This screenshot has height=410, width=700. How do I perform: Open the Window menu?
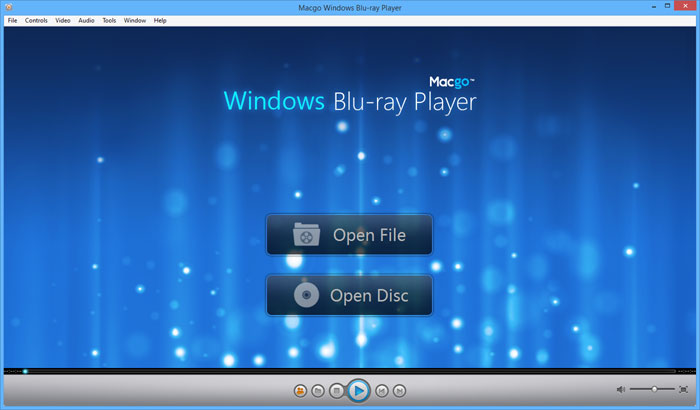click(x=135, y=21)
